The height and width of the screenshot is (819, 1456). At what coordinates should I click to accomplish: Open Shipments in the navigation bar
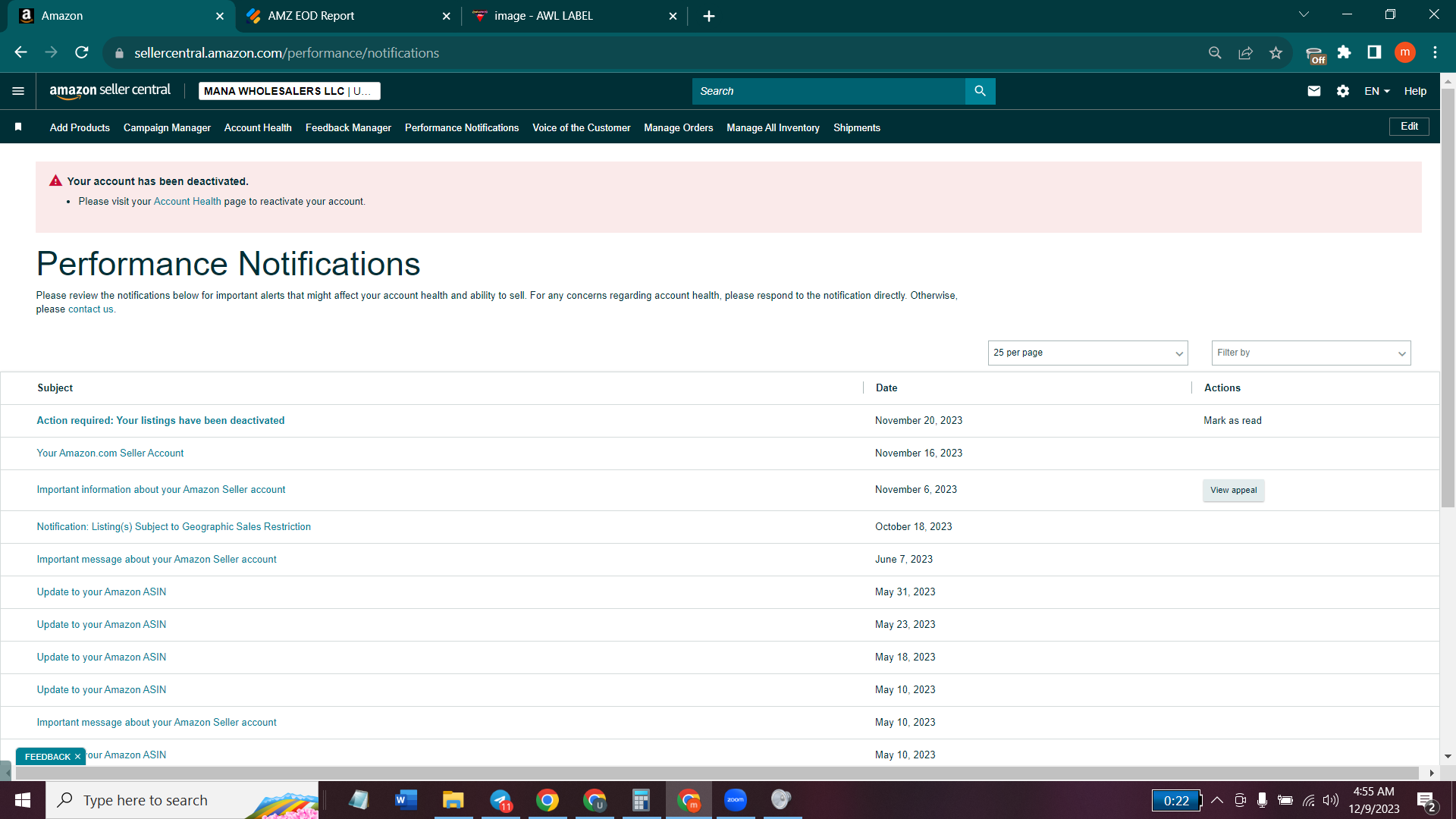click(856, 127)
